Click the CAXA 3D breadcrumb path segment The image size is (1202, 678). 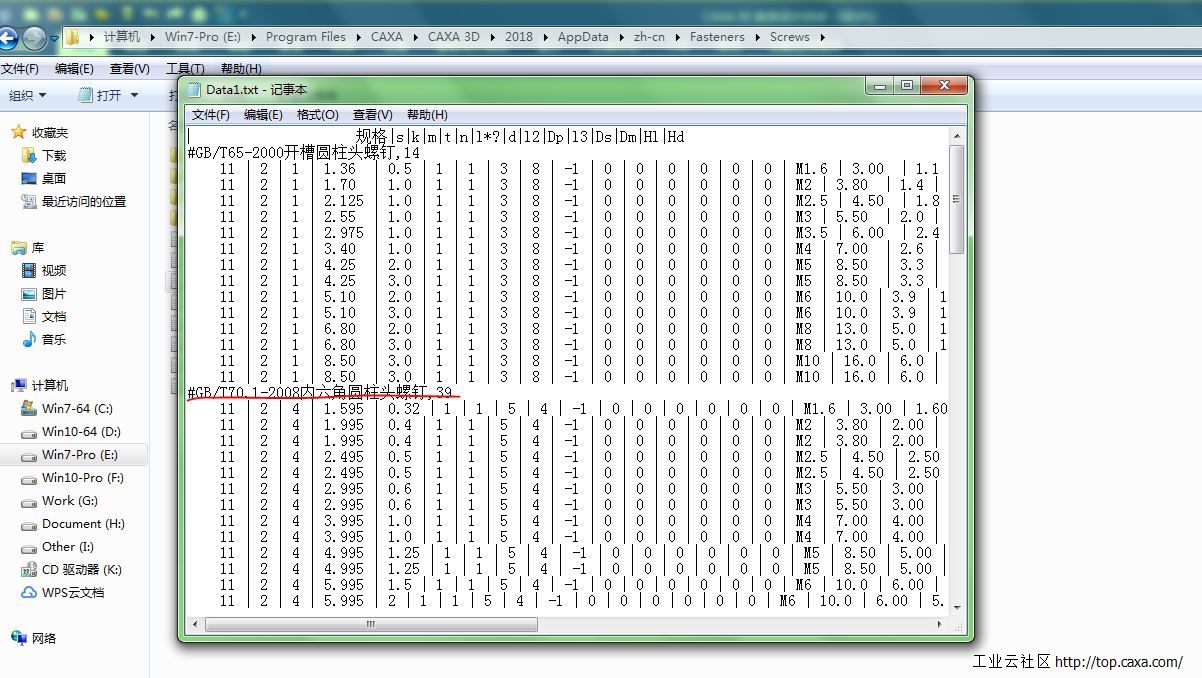tap(453, 37)
